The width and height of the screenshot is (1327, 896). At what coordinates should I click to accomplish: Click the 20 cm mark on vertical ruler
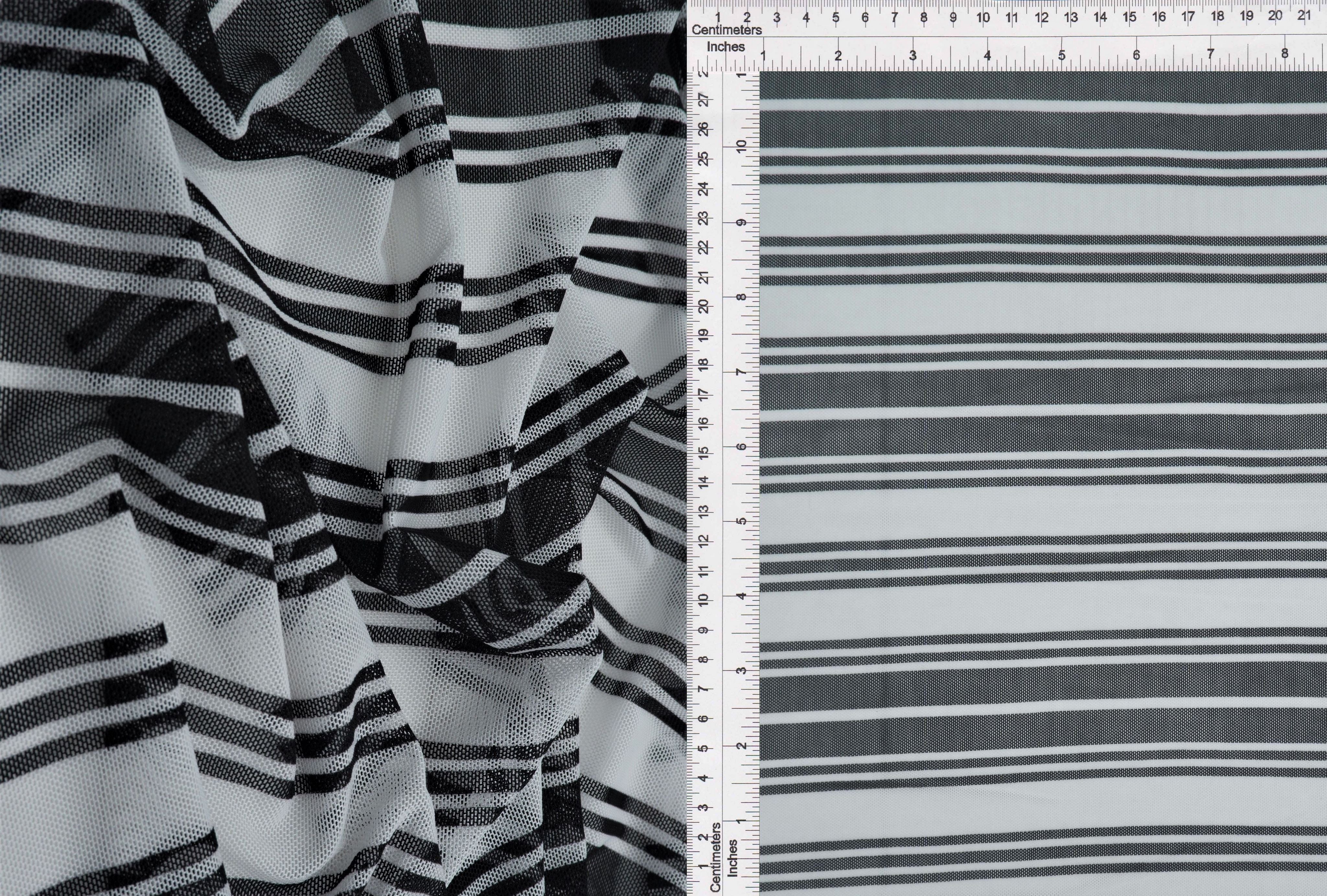click(x=703, y=307)
